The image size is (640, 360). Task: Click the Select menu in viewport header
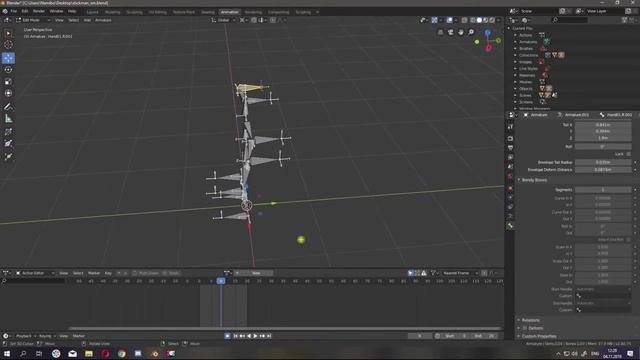pos(73,20)
